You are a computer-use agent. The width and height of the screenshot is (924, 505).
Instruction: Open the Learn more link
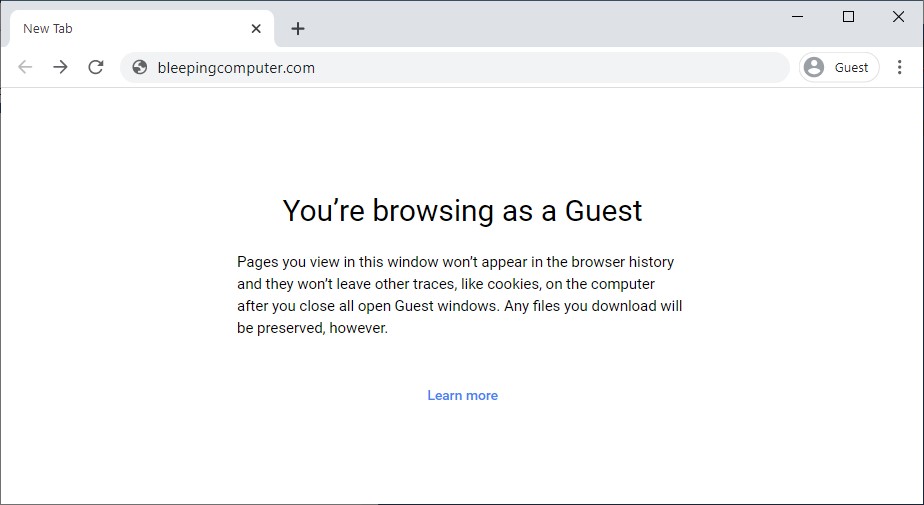coord(462,395)
